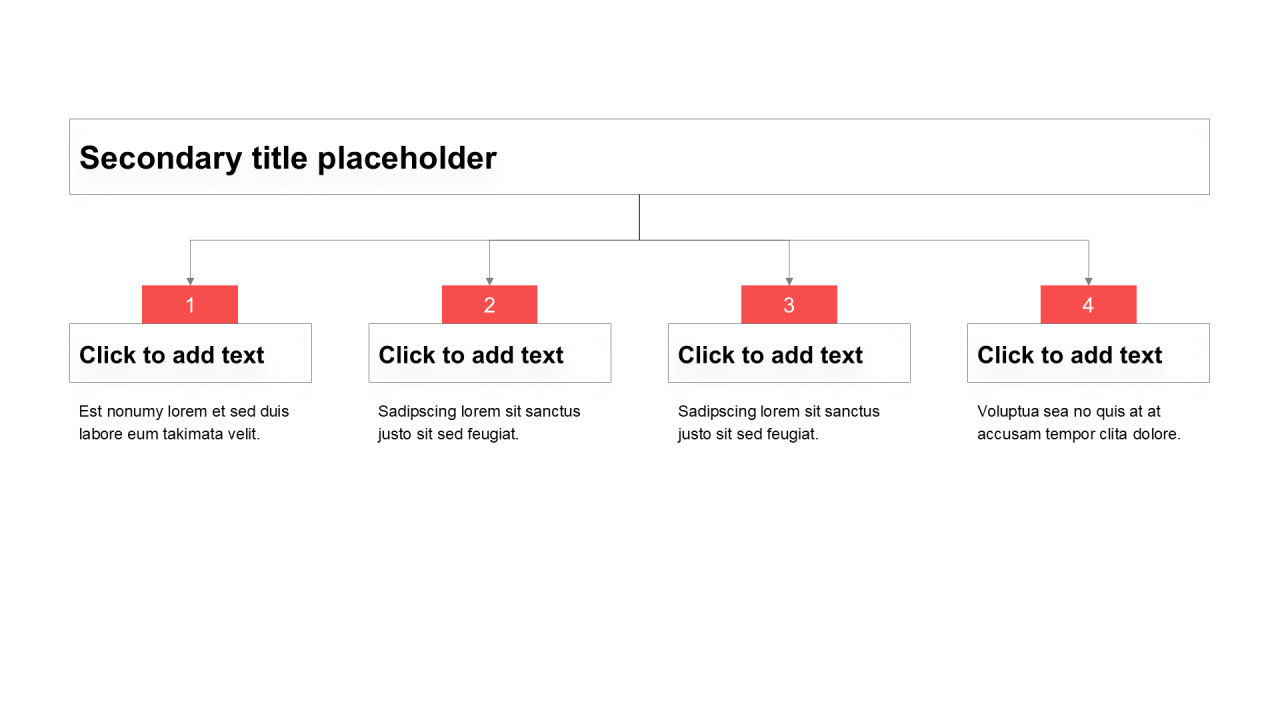The height and width of the screenshot is (720, 1280).
Task: Select the 'Voluptua sea no quis' description text
Action: point(1079,422)
